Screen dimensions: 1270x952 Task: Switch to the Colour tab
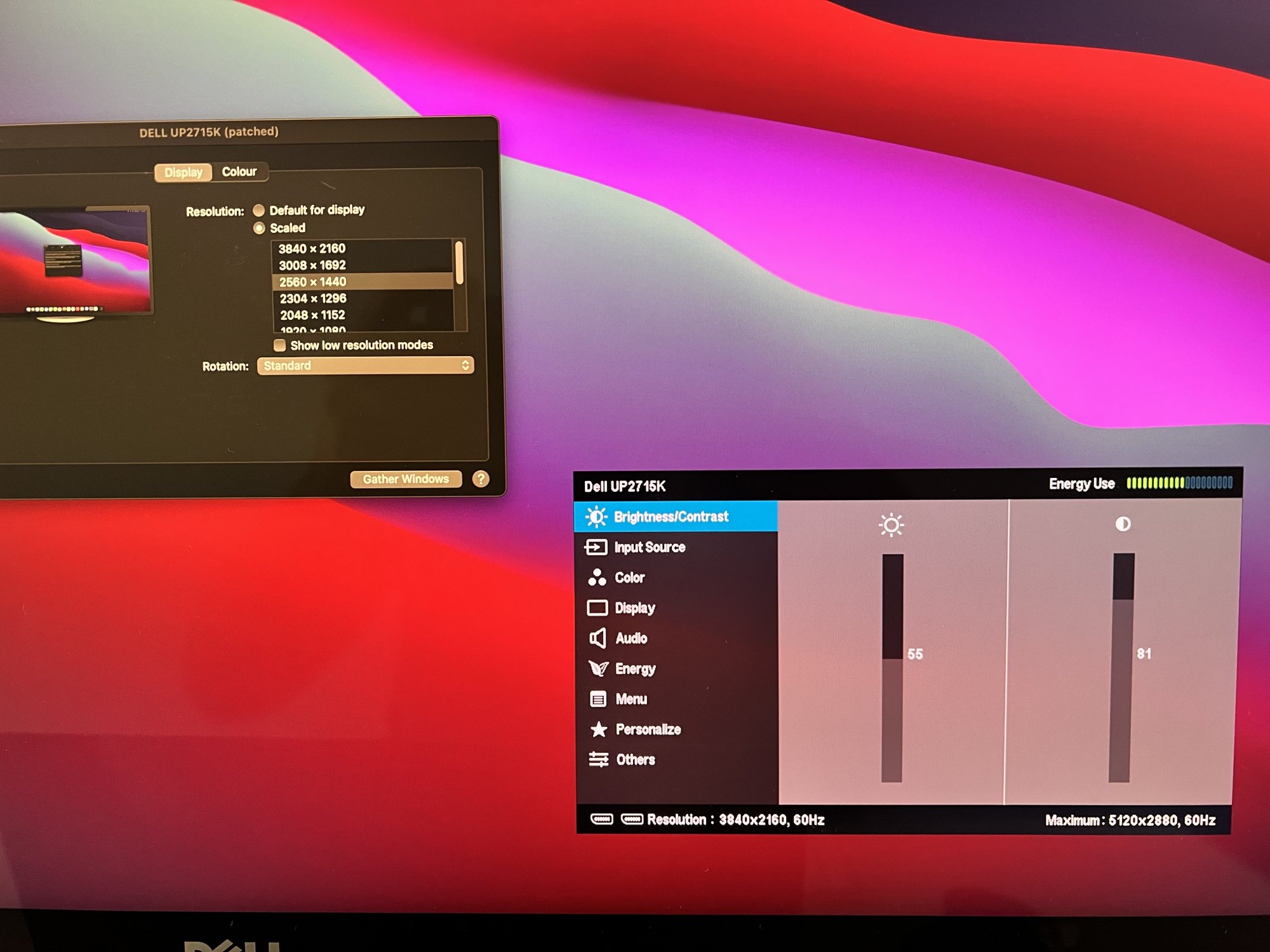click(x=239, y=171)
